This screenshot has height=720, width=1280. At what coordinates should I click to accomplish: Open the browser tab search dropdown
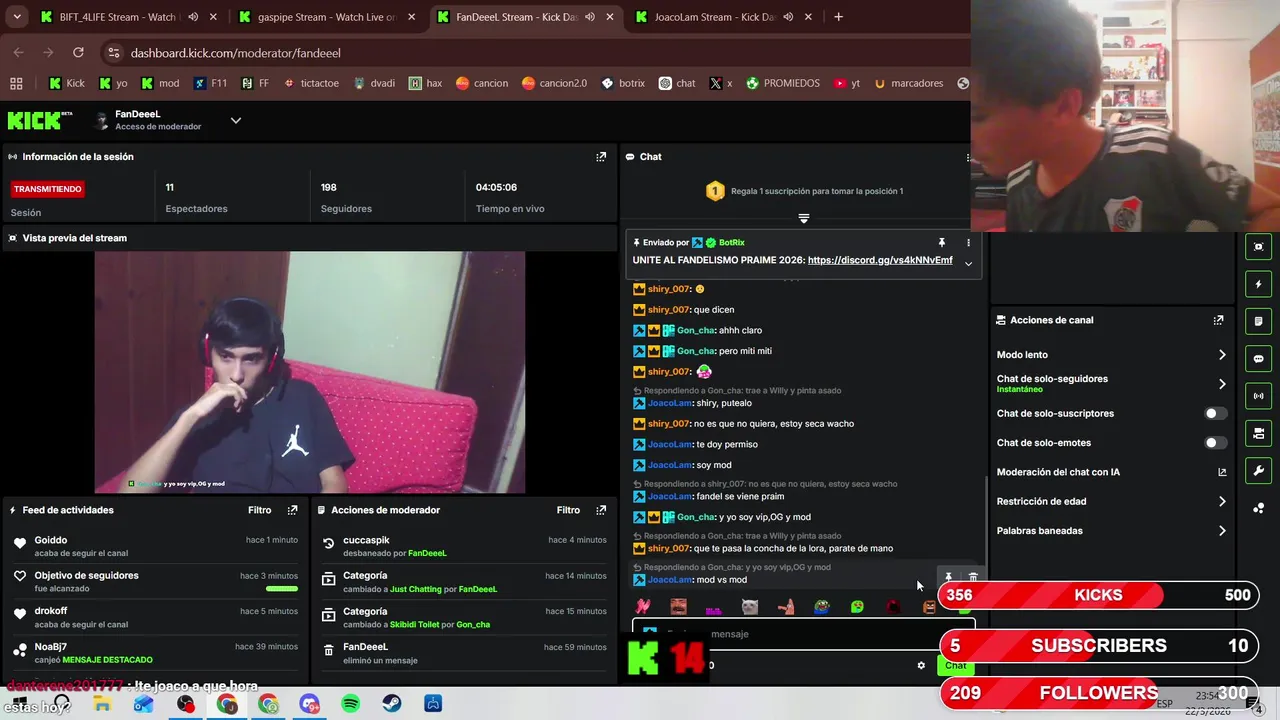click(x=17, y=17)
